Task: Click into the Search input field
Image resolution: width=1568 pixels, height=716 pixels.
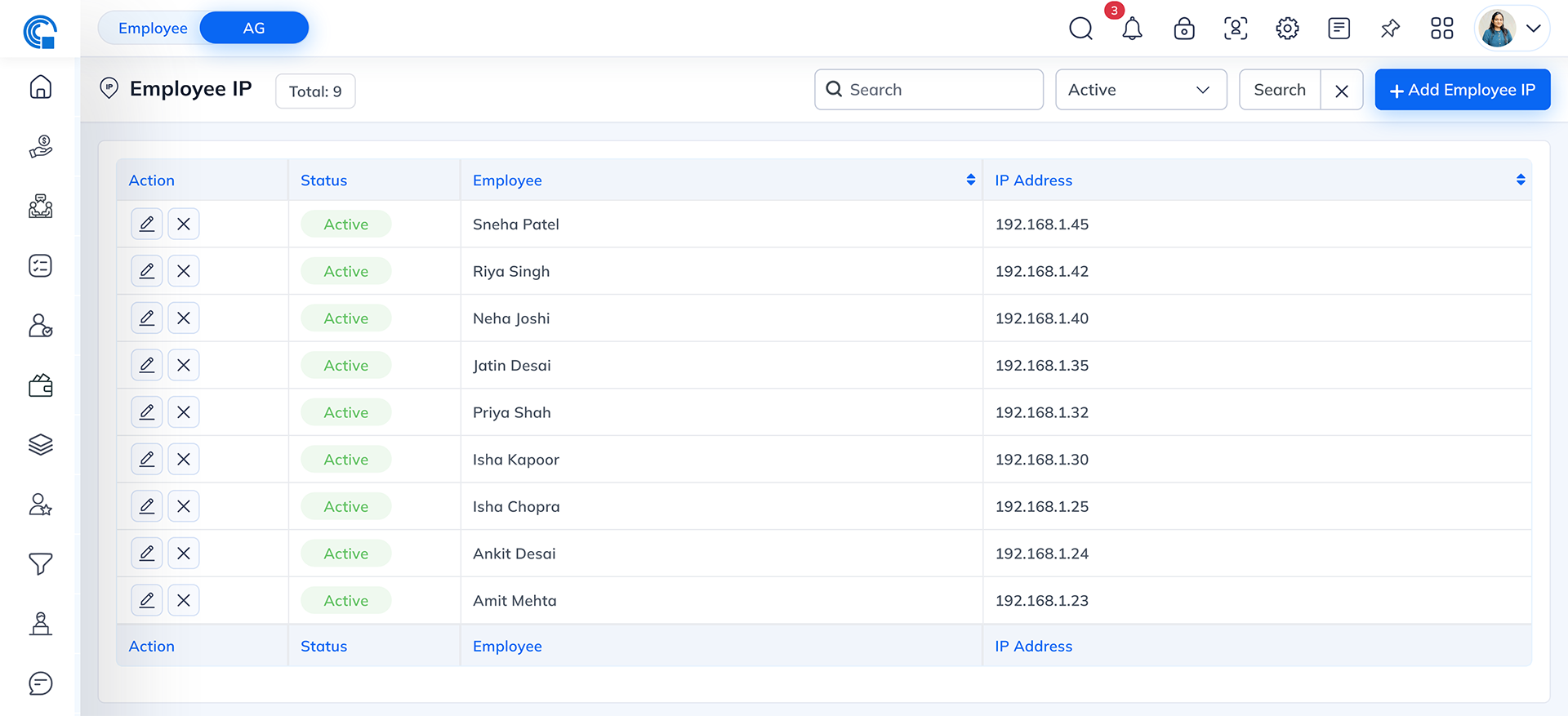Action: click(x=939, y=90)
